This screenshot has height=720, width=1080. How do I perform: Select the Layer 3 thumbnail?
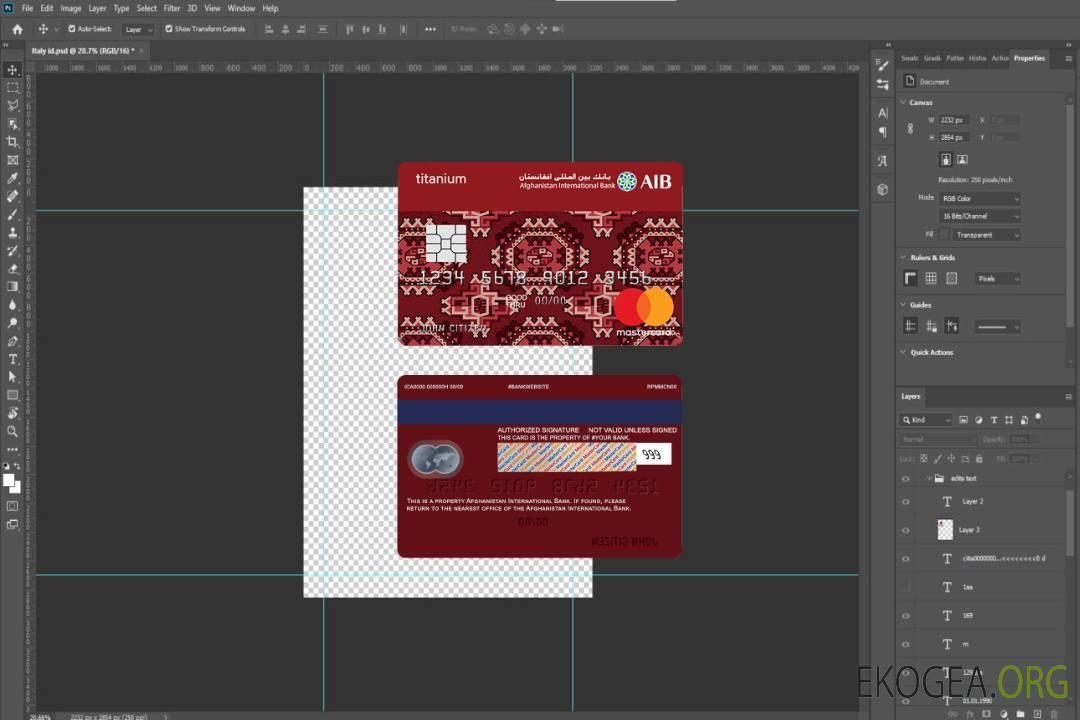click(x=946, y=529)
